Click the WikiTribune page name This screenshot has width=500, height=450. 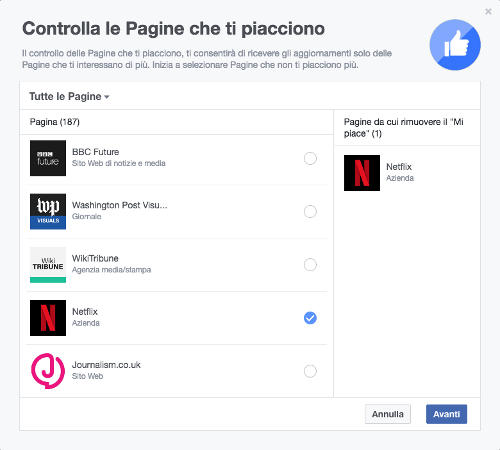[x=95, y=258]
